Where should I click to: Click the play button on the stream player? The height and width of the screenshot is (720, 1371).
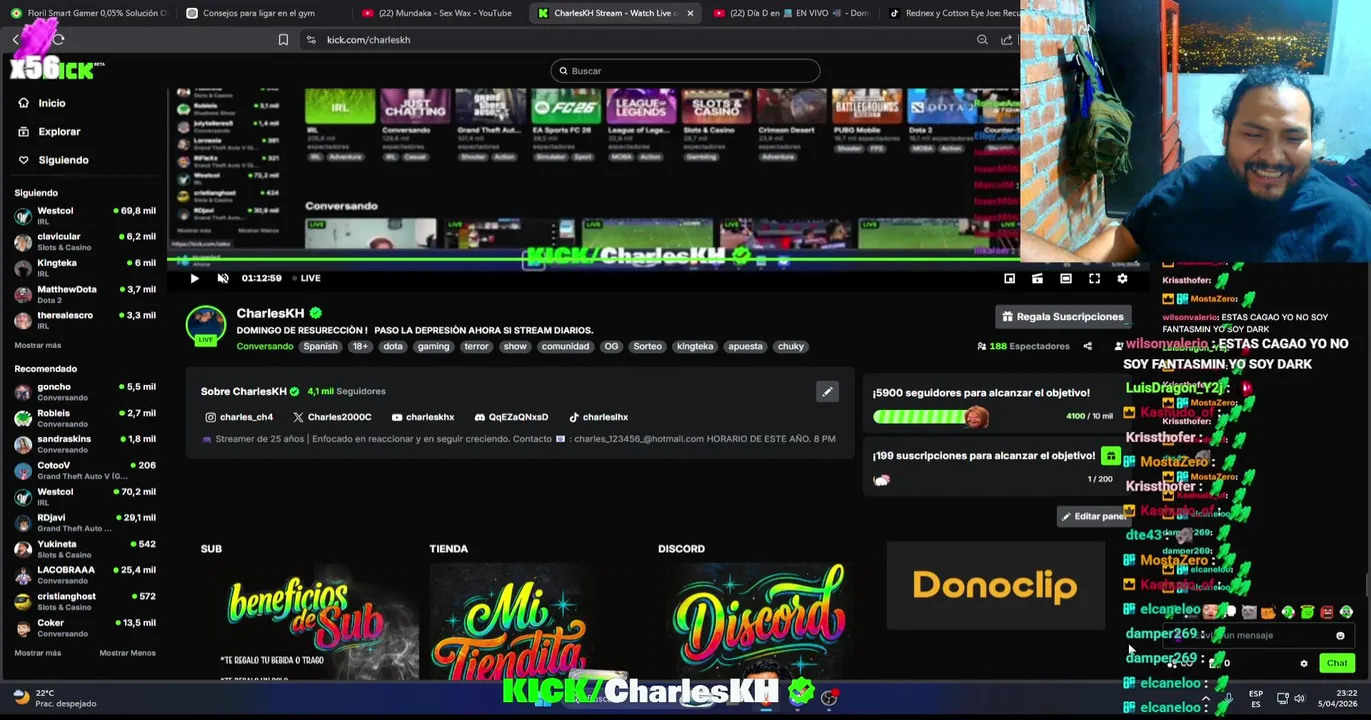(x=194, y=278)
